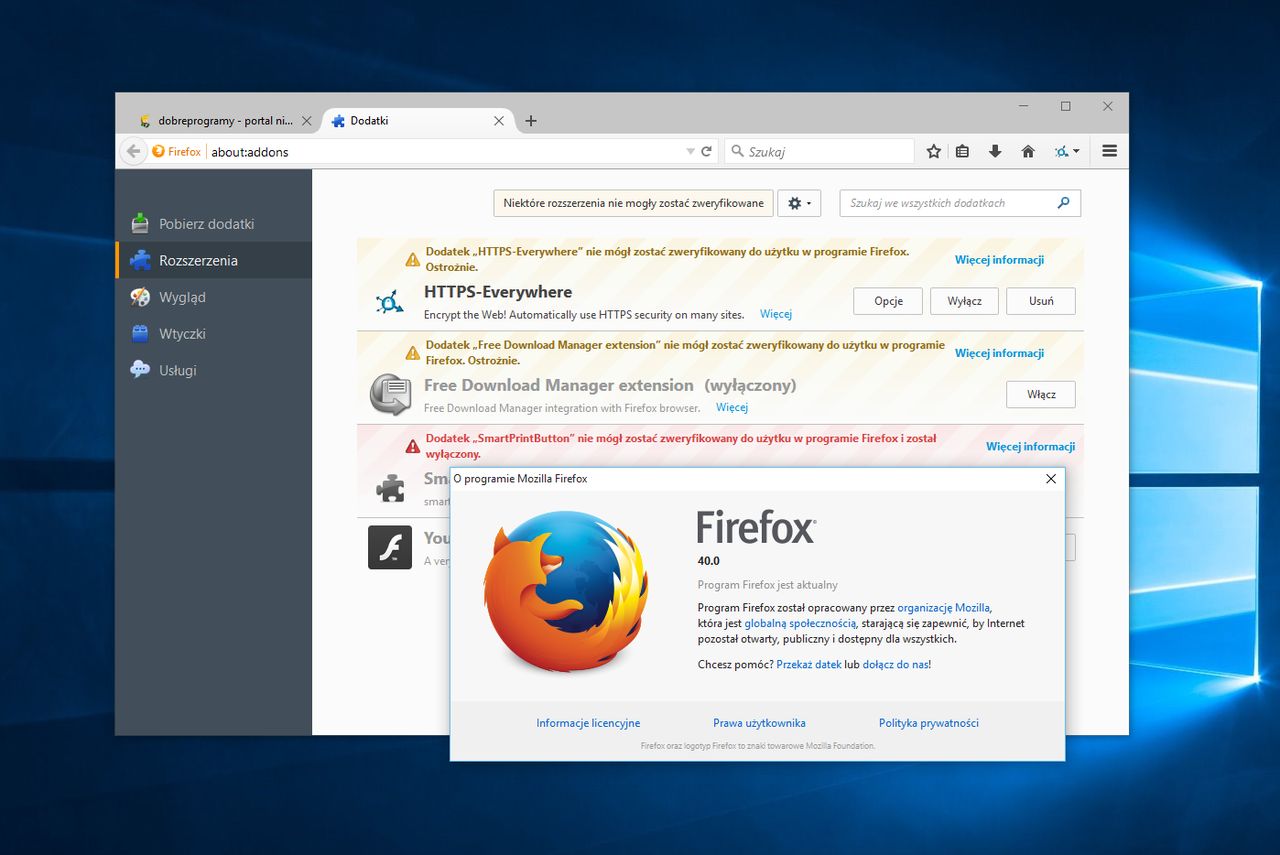The height and width of the screenshot is (855, 1280).
Task: Open a new tab with plus button
Action: [x=531, y=121]
